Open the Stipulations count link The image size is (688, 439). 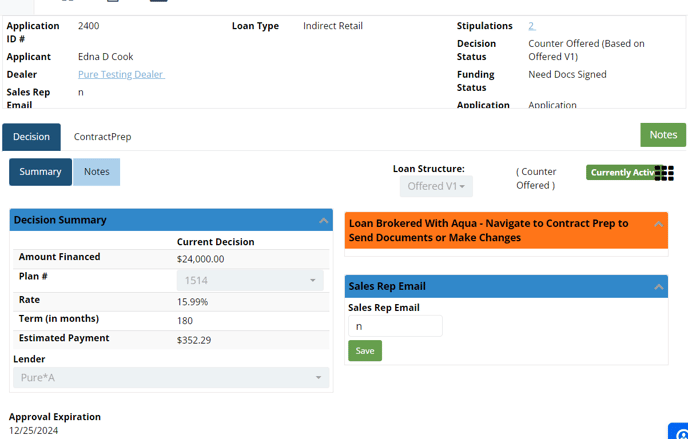532,26
